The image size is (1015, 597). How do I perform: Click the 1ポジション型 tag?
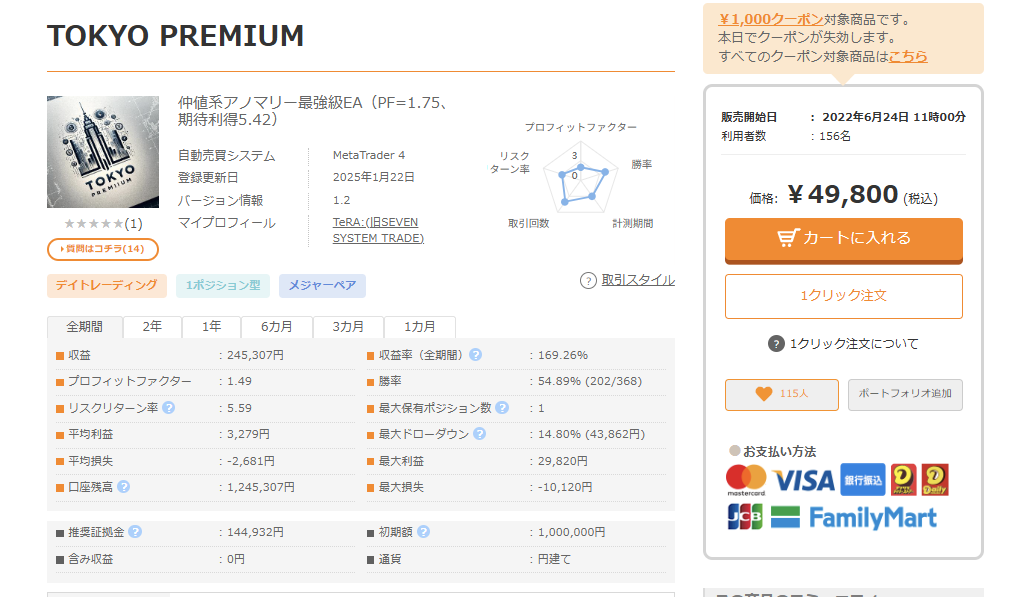coord(223,286)
